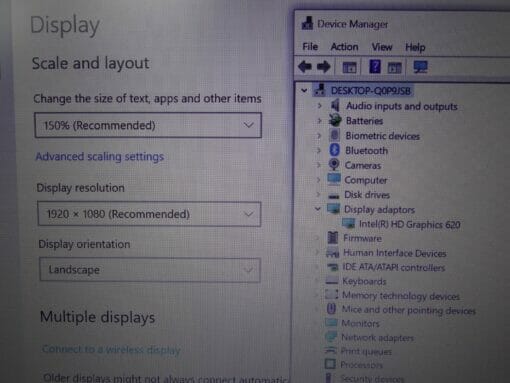Open the Landscape orientation dropdown
The width and height of the screenshot is (510, 383).
pos(150,270)
